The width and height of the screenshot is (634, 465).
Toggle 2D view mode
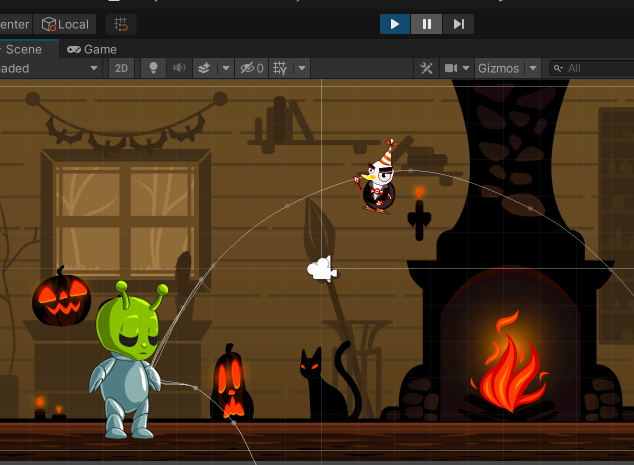click(x=121, y=68)
